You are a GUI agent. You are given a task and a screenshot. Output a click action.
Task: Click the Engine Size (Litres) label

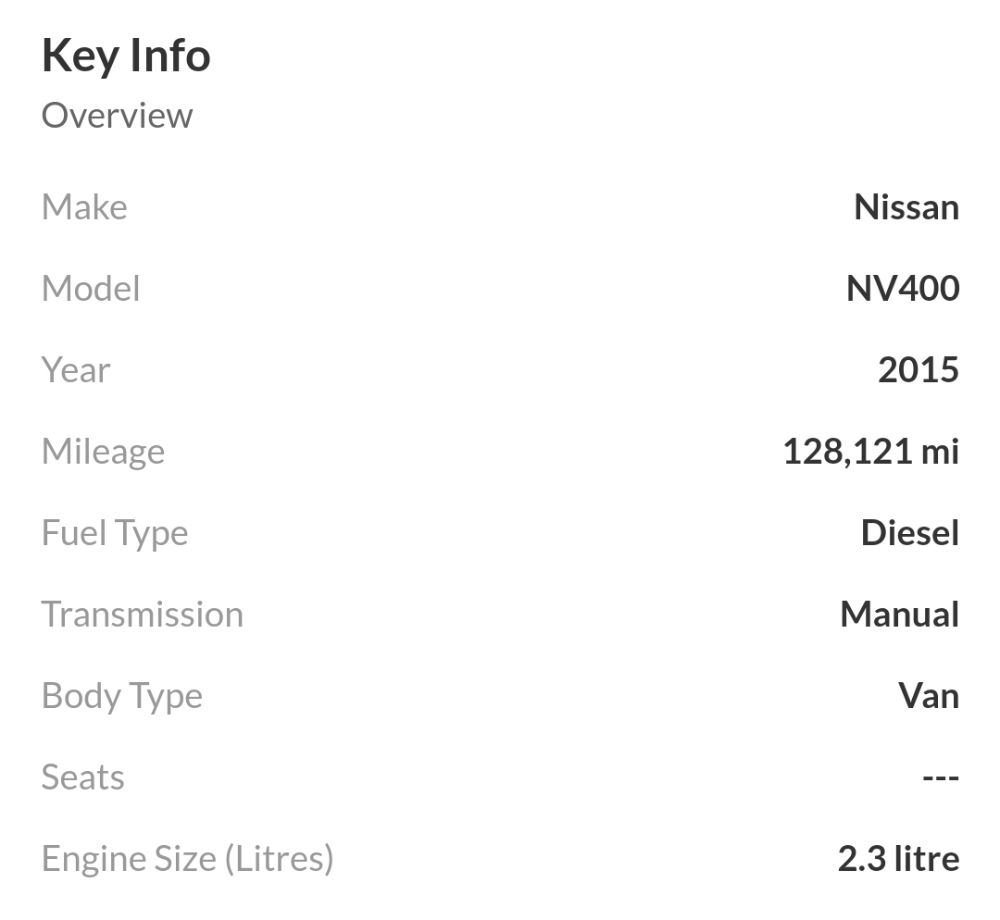(x=188, y=859)
